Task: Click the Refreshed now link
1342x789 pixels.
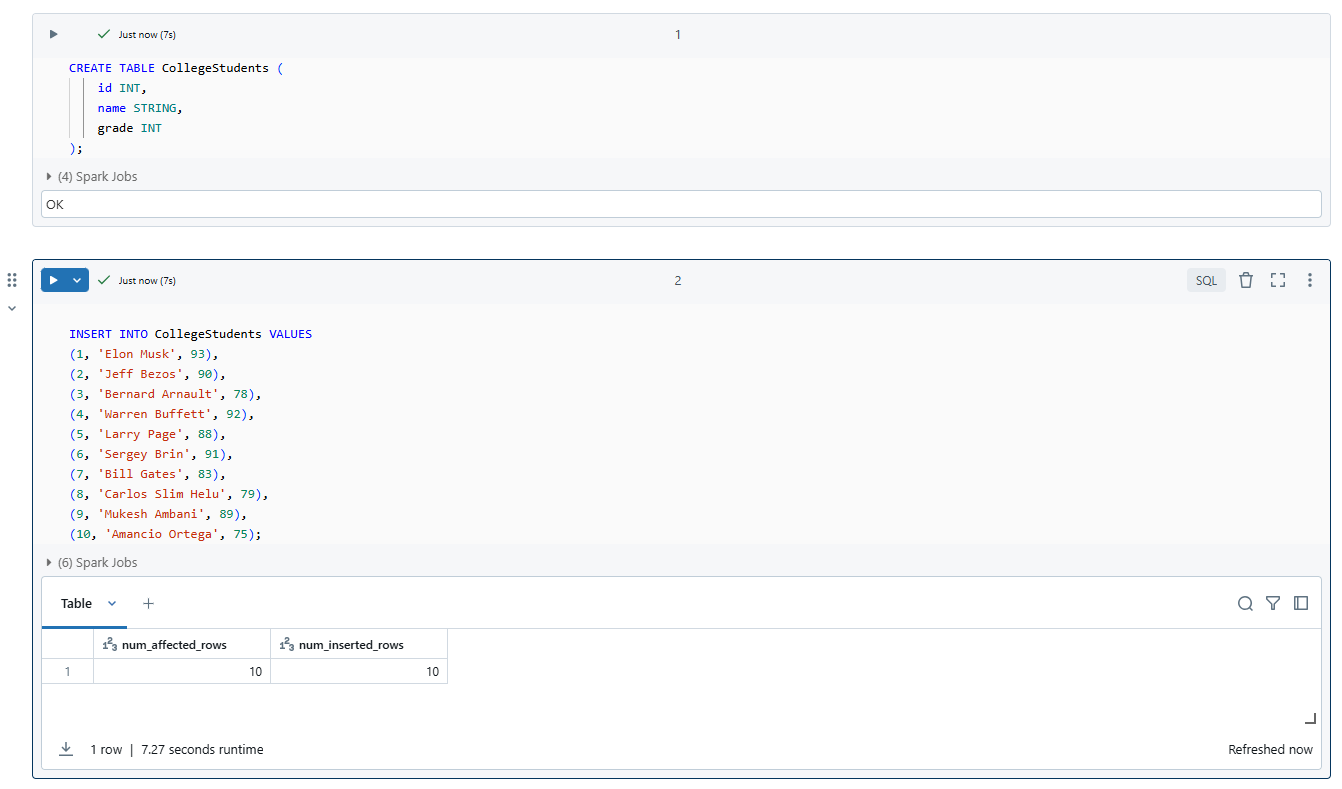Action: pyautogui.click(x=1271, y=749)
